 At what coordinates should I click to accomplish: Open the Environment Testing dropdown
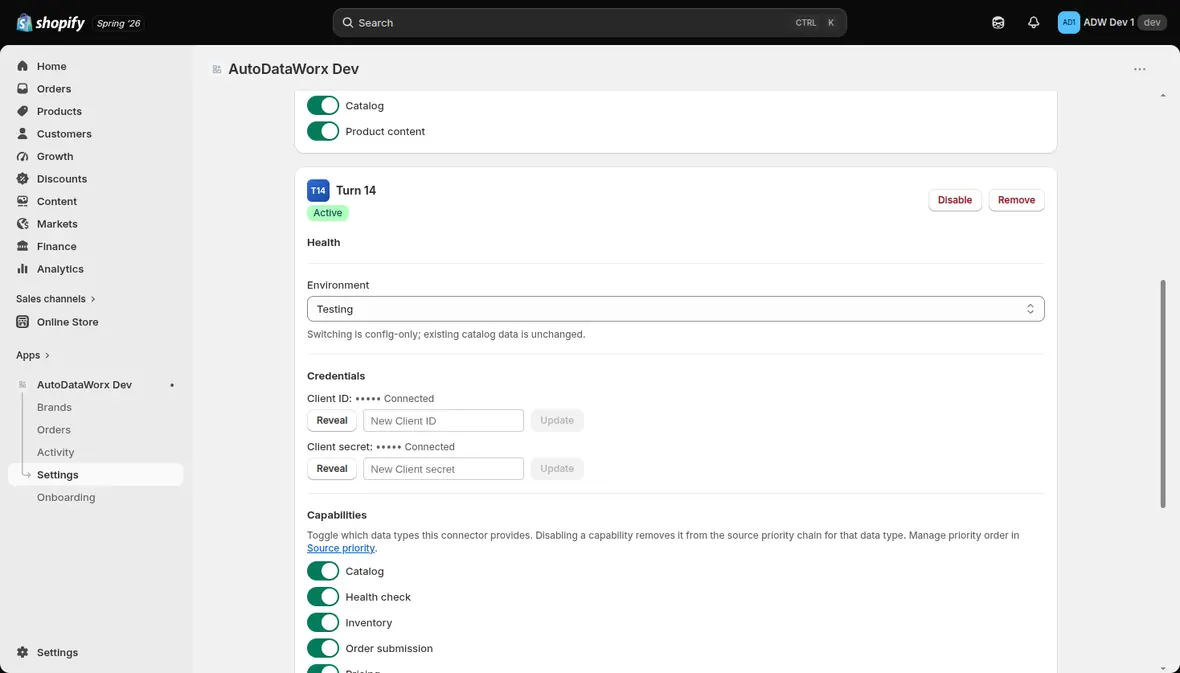pos(675,309)
